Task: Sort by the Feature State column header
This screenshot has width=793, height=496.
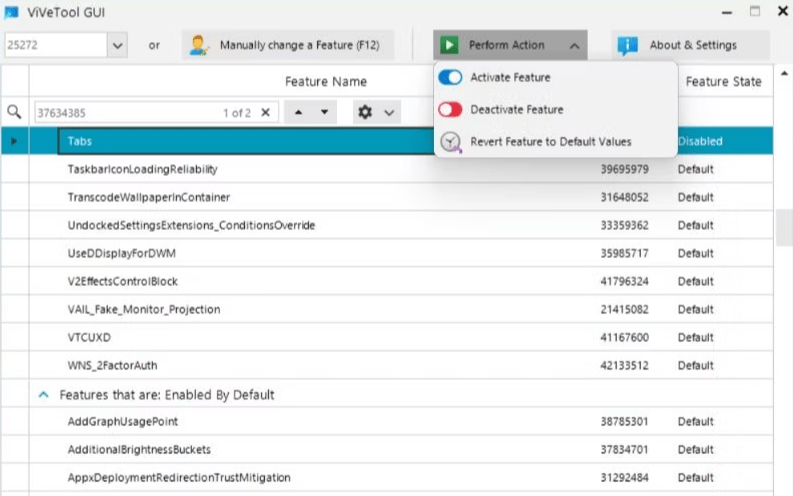Action: (723, 81)
